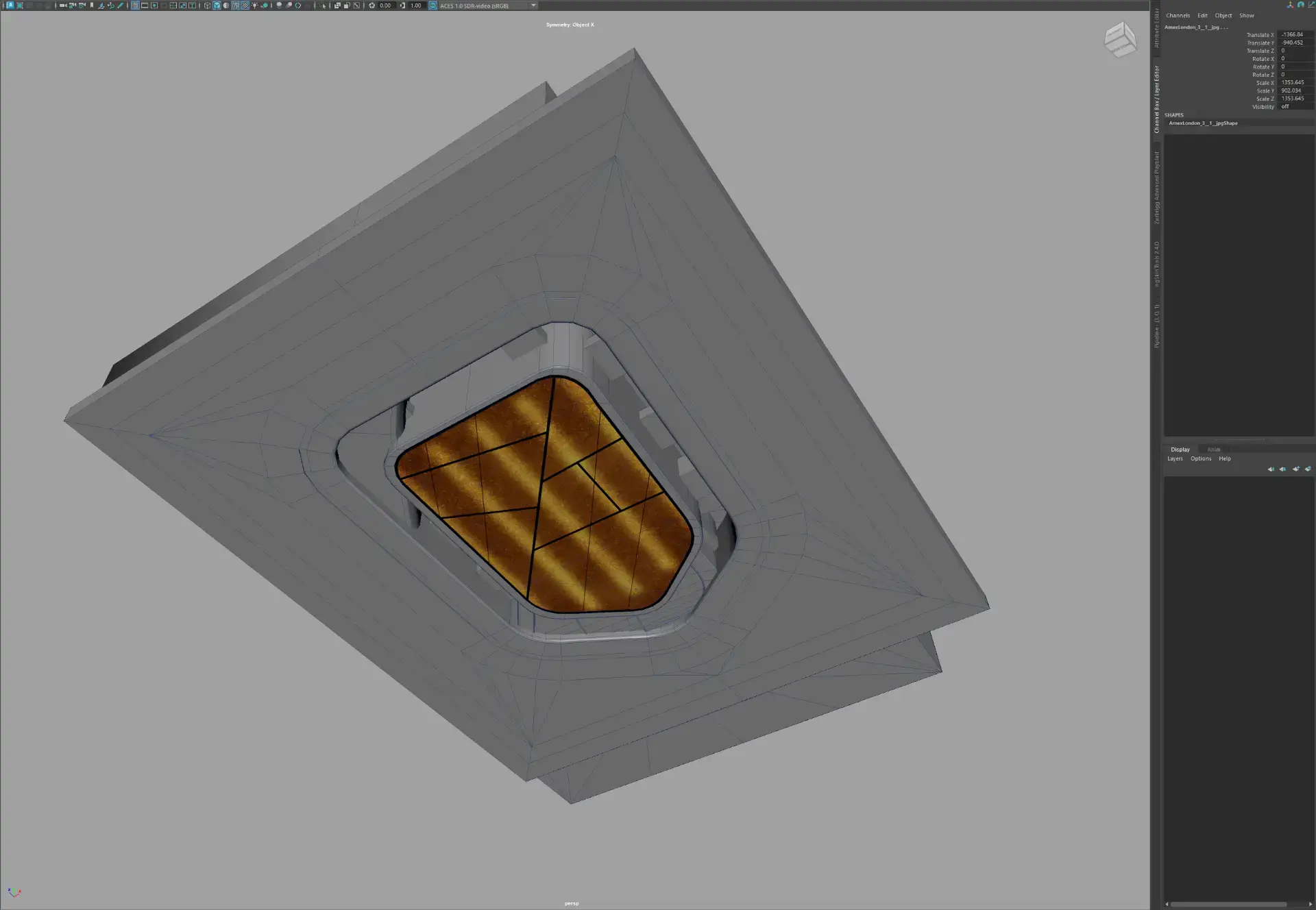Click the gamma value field showing 1.00
1316x910 pixels.
point(416,5)
